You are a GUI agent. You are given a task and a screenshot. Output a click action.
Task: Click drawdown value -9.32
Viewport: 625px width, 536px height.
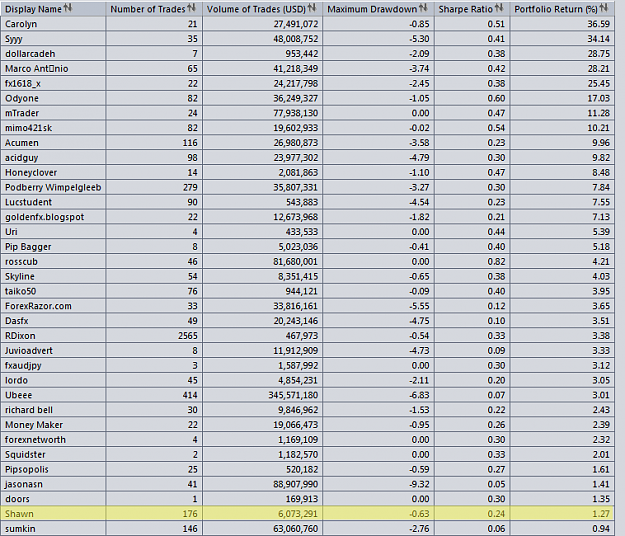point(419,484)
